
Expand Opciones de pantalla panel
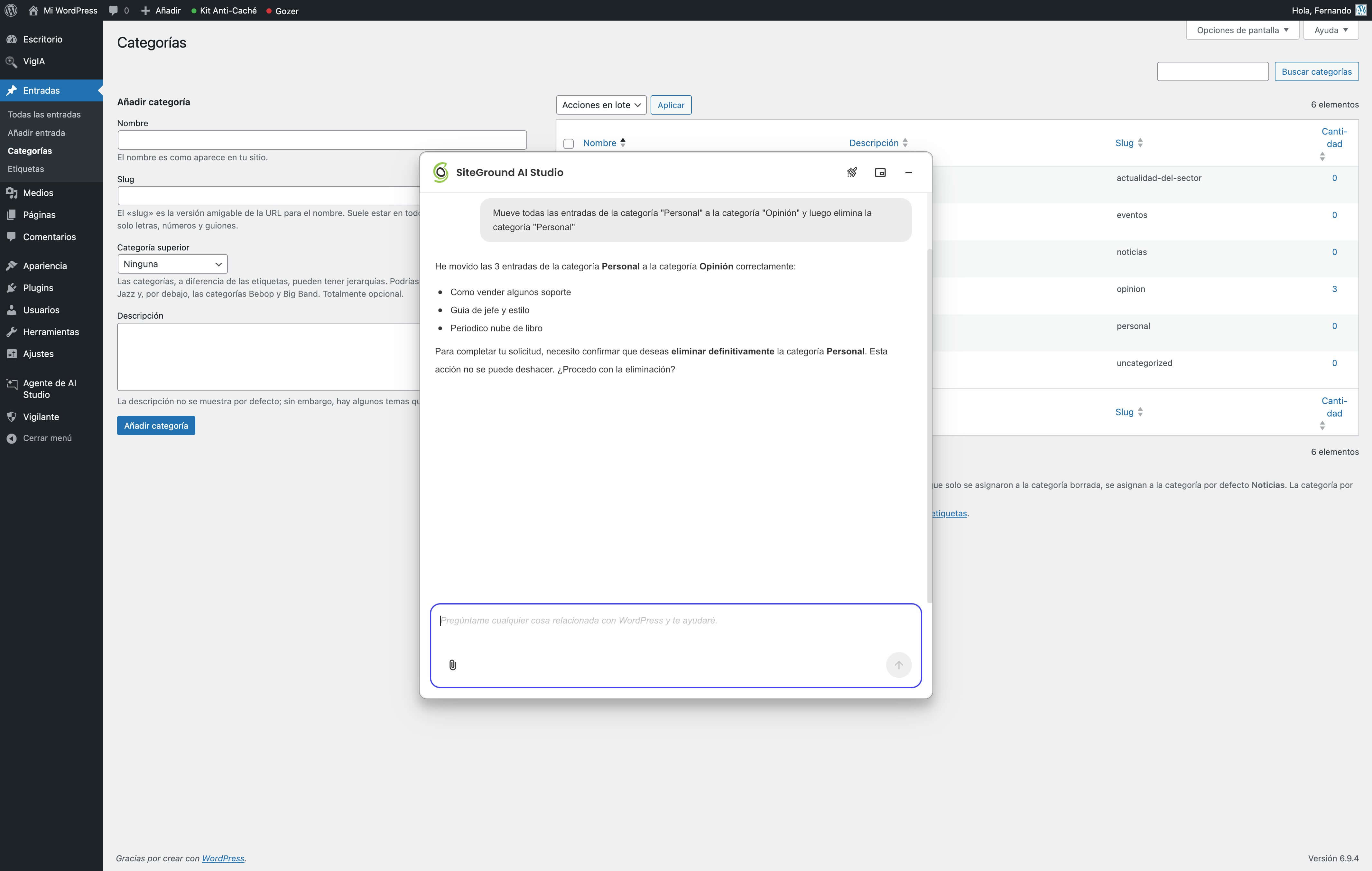(1242, 30)
